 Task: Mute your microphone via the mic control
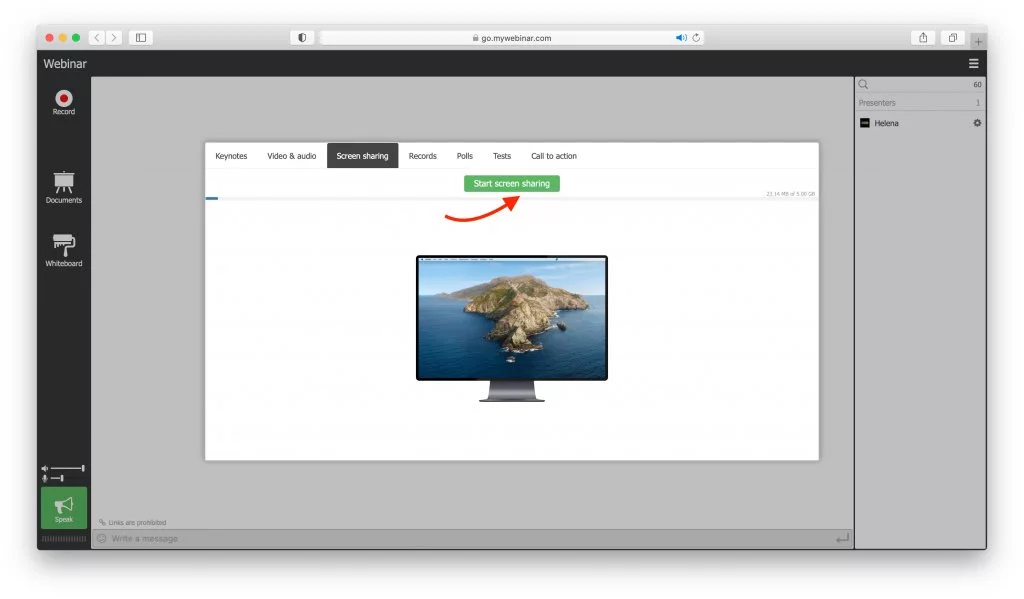(44, 479)
